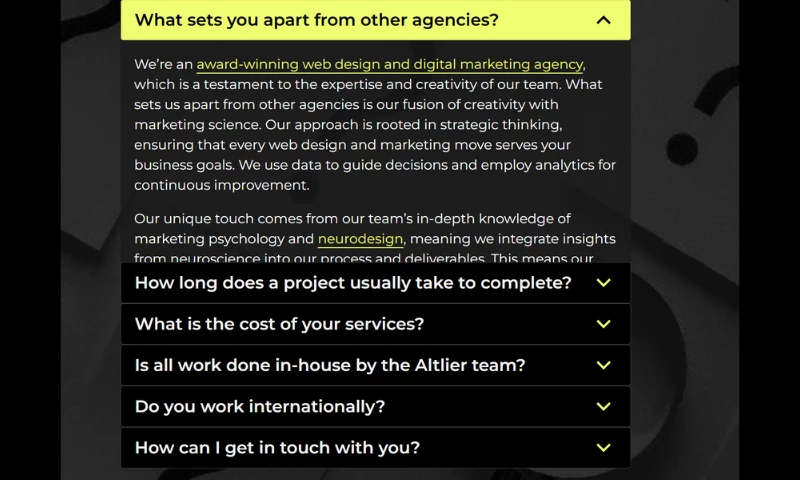Expand "What is the cost of your services?"
Image resolution: width=800 pixels, height=480 pixels.
click(279, 324)
